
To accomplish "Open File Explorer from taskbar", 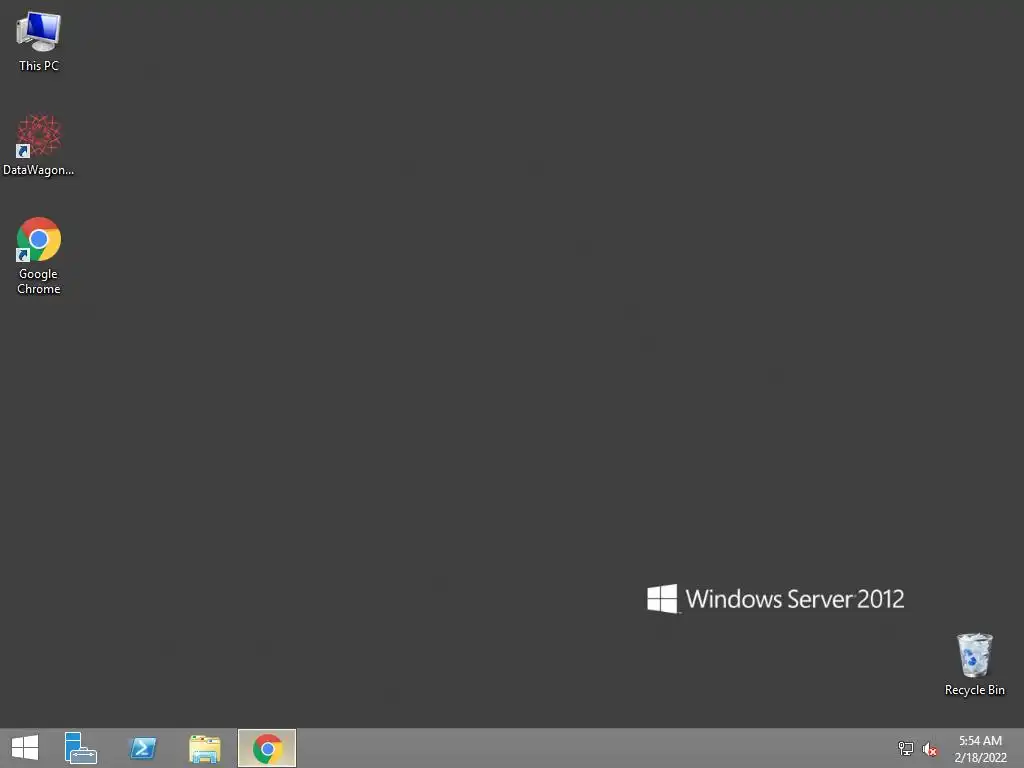I will (x=204, y=748).
